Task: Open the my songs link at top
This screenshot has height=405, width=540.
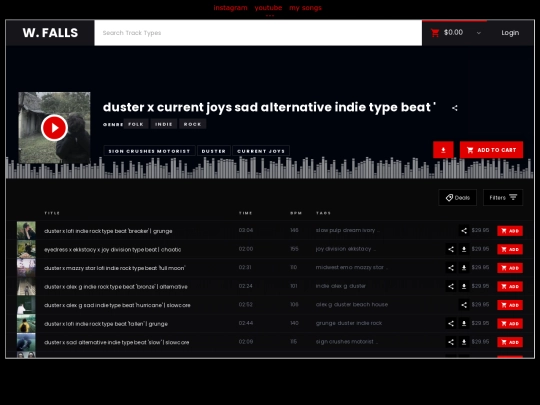Action: point(305,8)
